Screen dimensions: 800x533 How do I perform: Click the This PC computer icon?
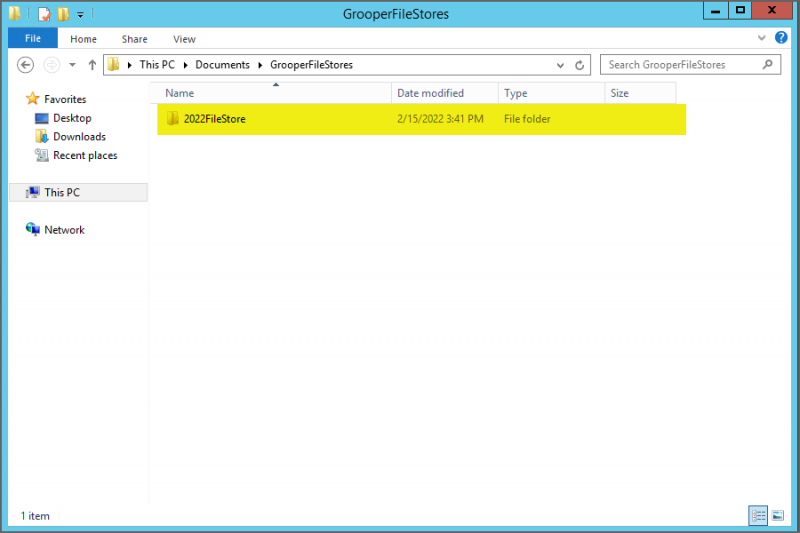point(33,192)
